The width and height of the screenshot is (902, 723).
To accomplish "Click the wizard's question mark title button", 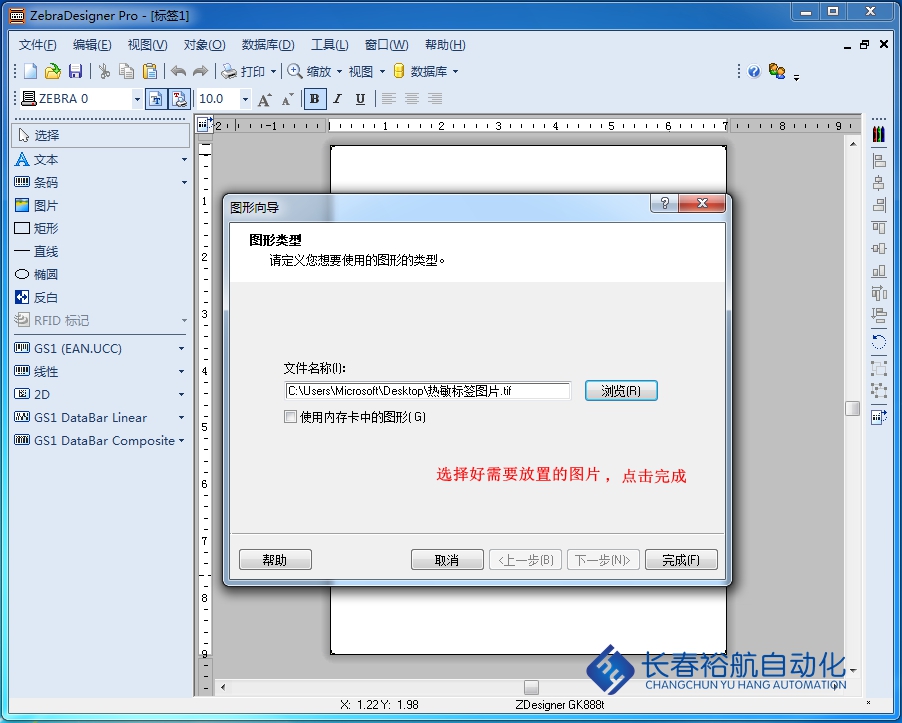I will 664,203.
